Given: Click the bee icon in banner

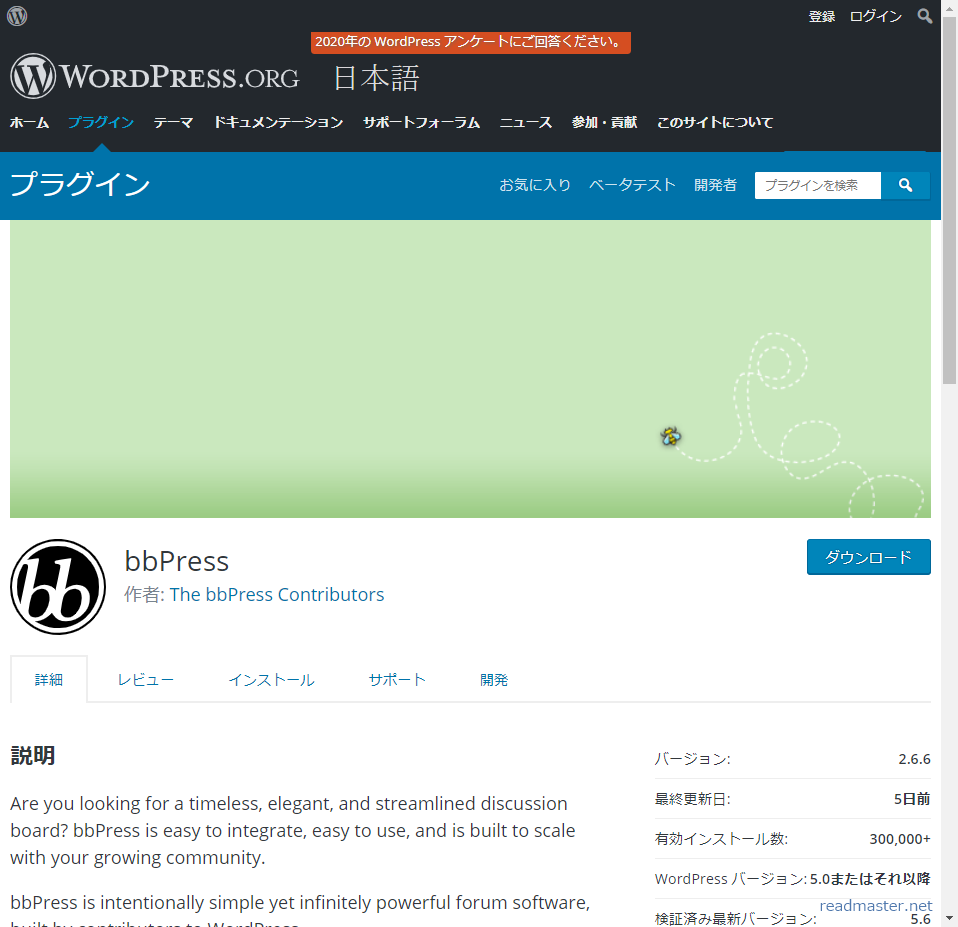Looking at the screenshot, I should (670, 435).
